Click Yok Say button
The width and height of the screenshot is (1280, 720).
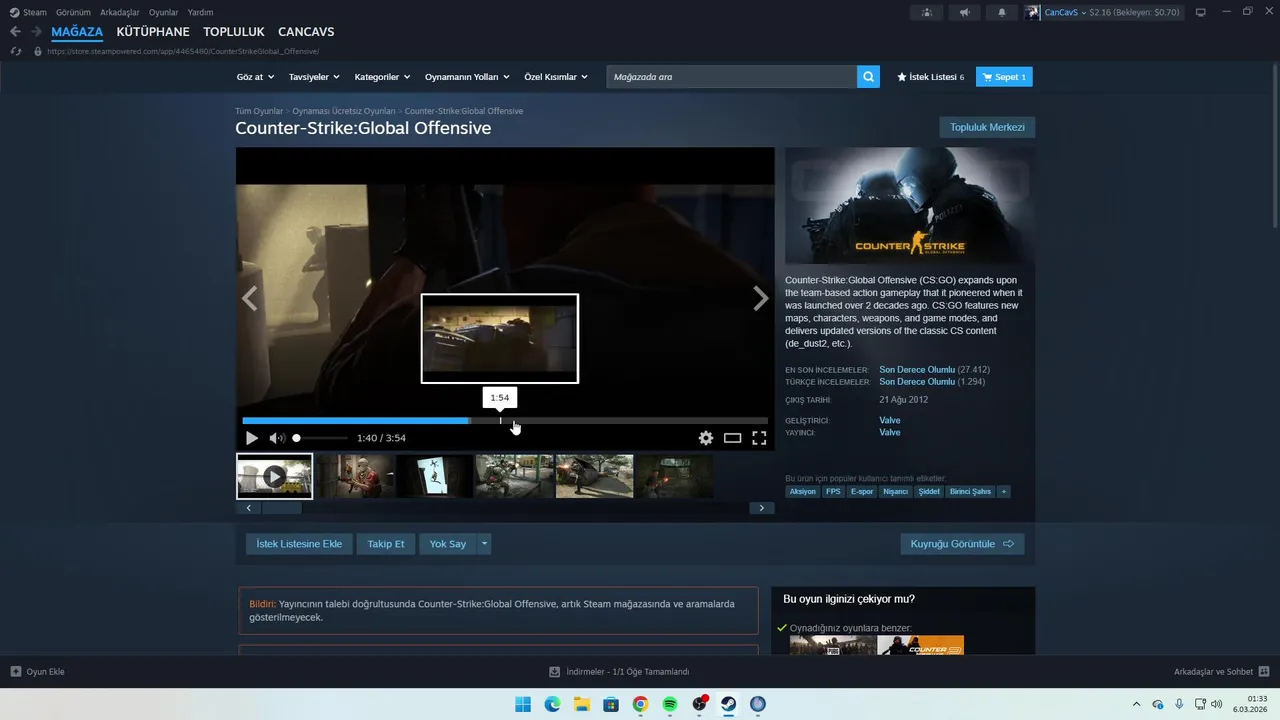click(448, 544)
